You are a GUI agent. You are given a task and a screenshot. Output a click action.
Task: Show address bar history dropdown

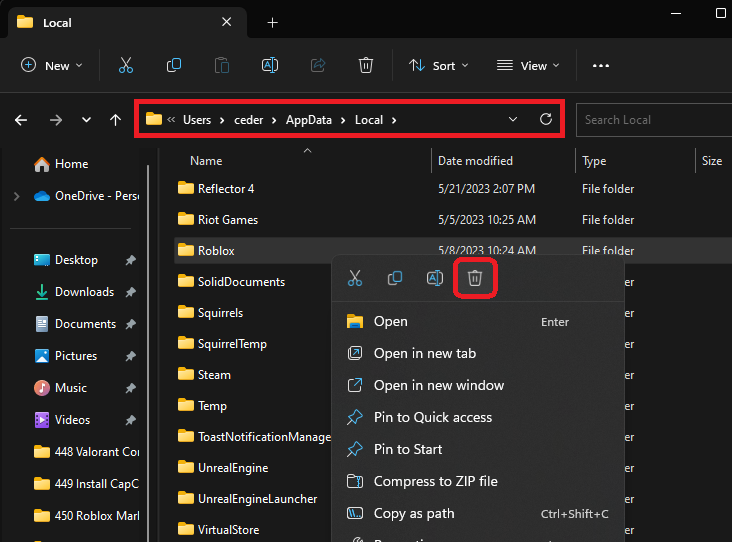coord(513,119)
